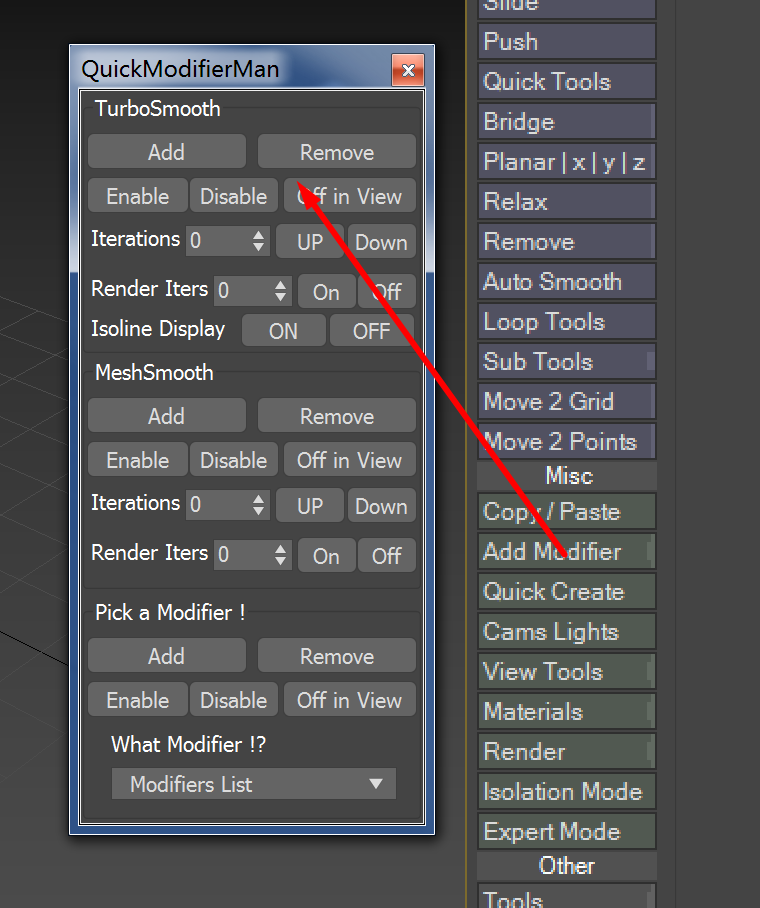The width and height of the screenshot is (760, 908).
Task: Set picked modifier Off in View
Action: tap(349, 700)
